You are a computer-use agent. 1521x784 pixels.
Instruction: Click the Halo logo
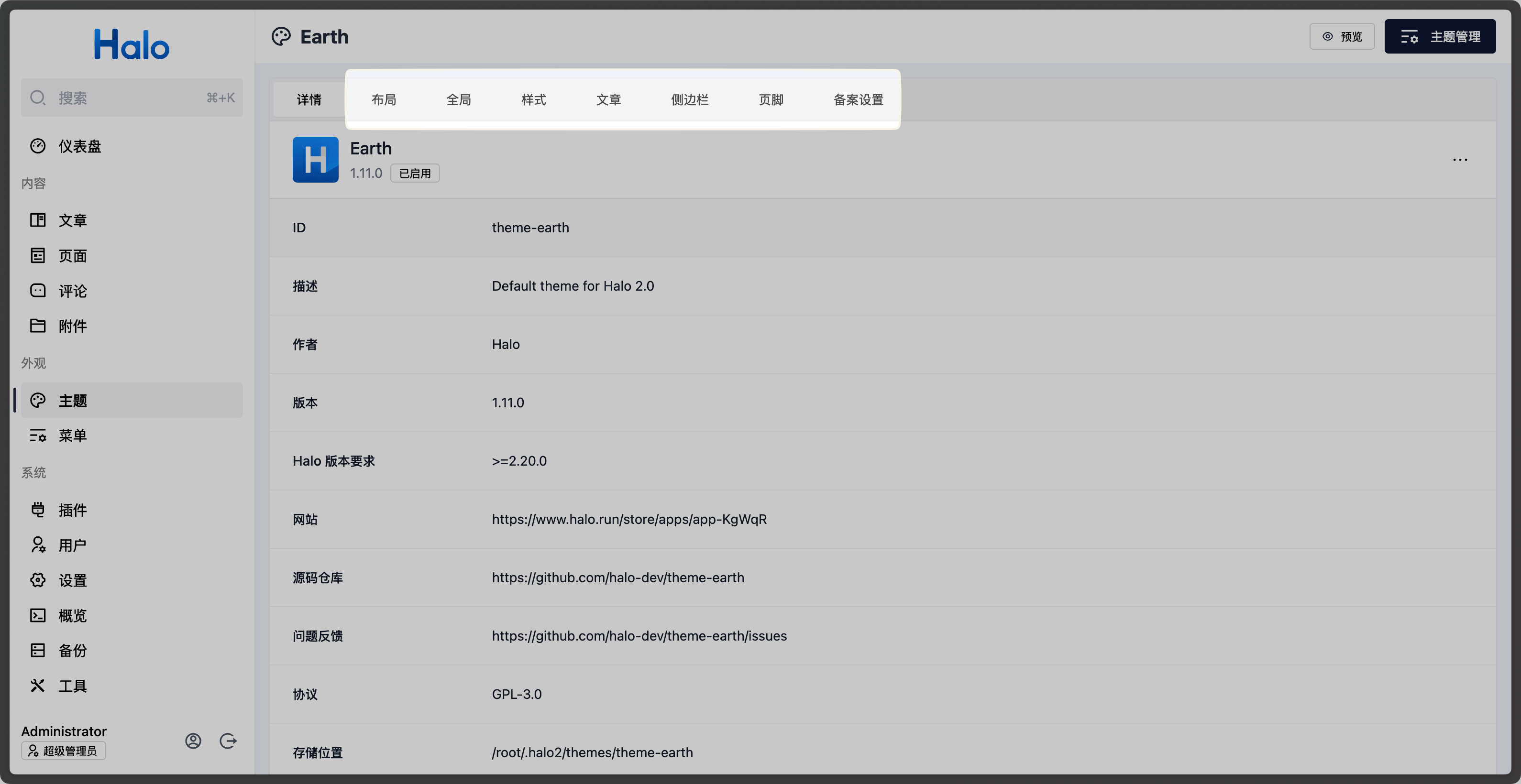(132, 45)
